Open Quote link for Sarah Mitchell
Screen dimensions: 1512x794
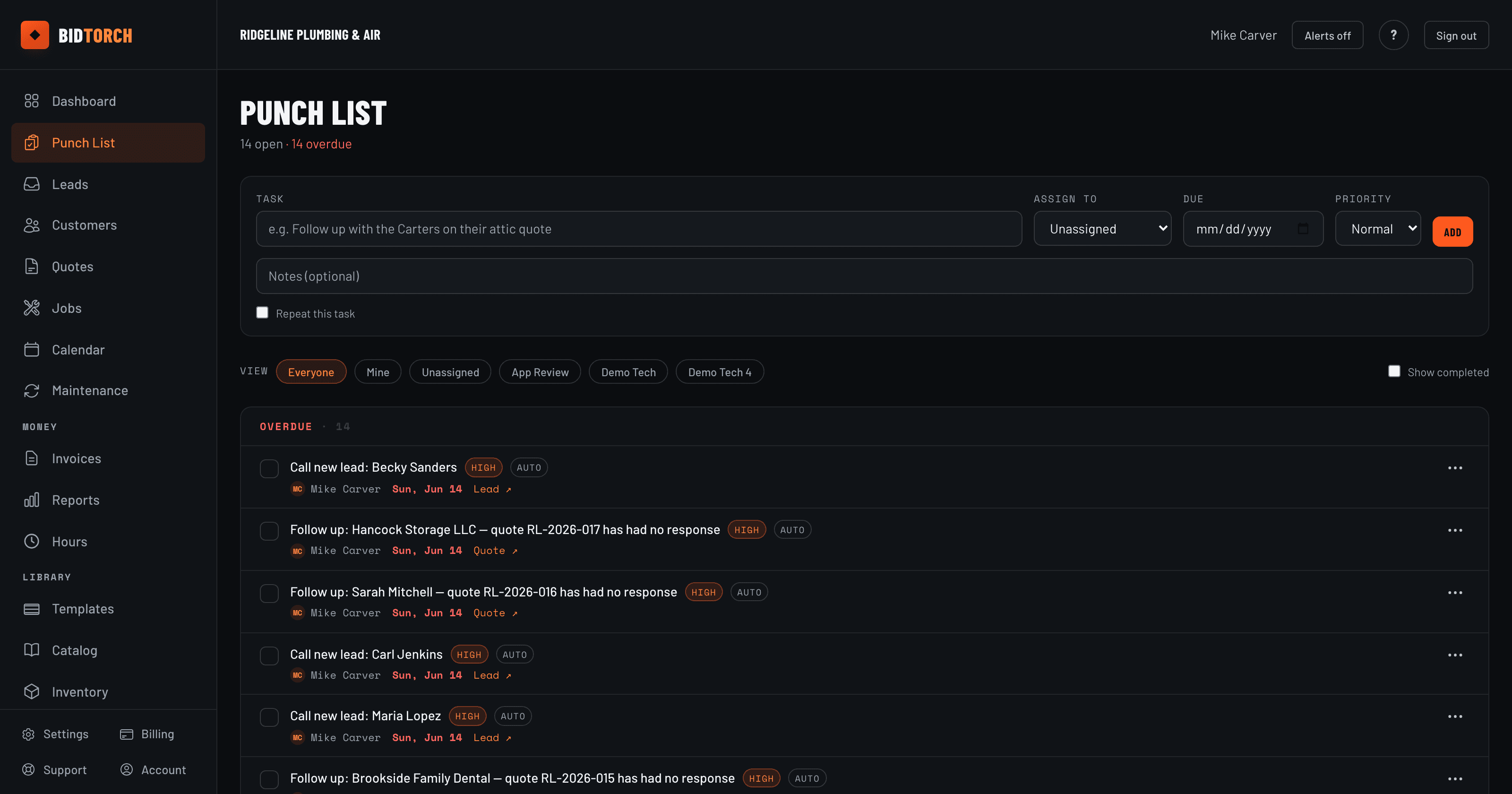[x=495, y=613]
